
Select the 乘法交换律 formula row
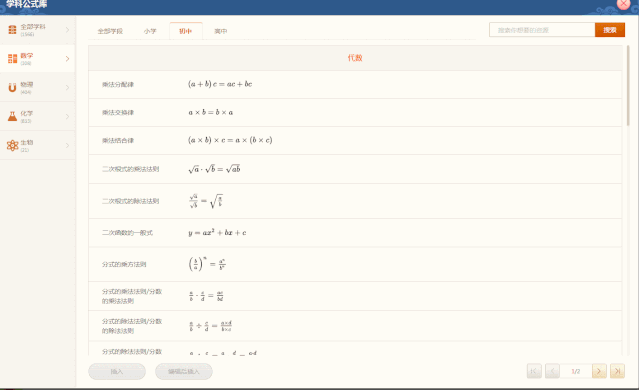355,112
